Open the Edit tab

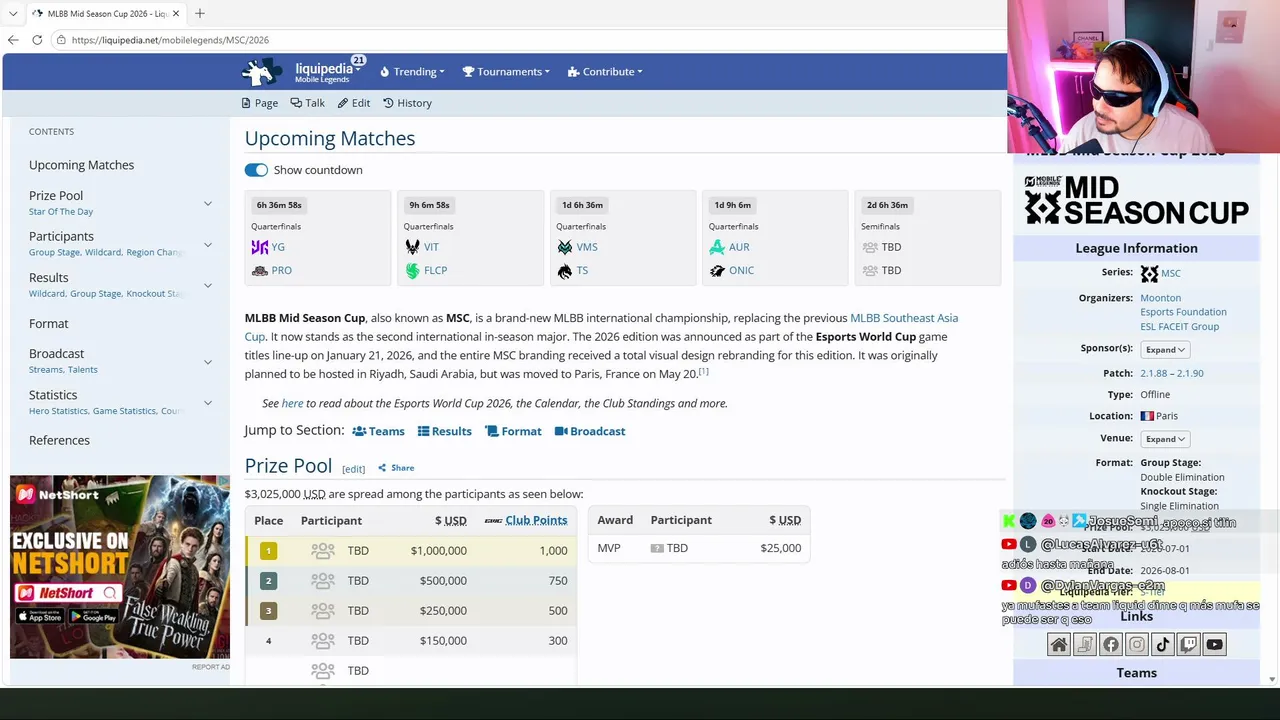[x=354, y=103]
